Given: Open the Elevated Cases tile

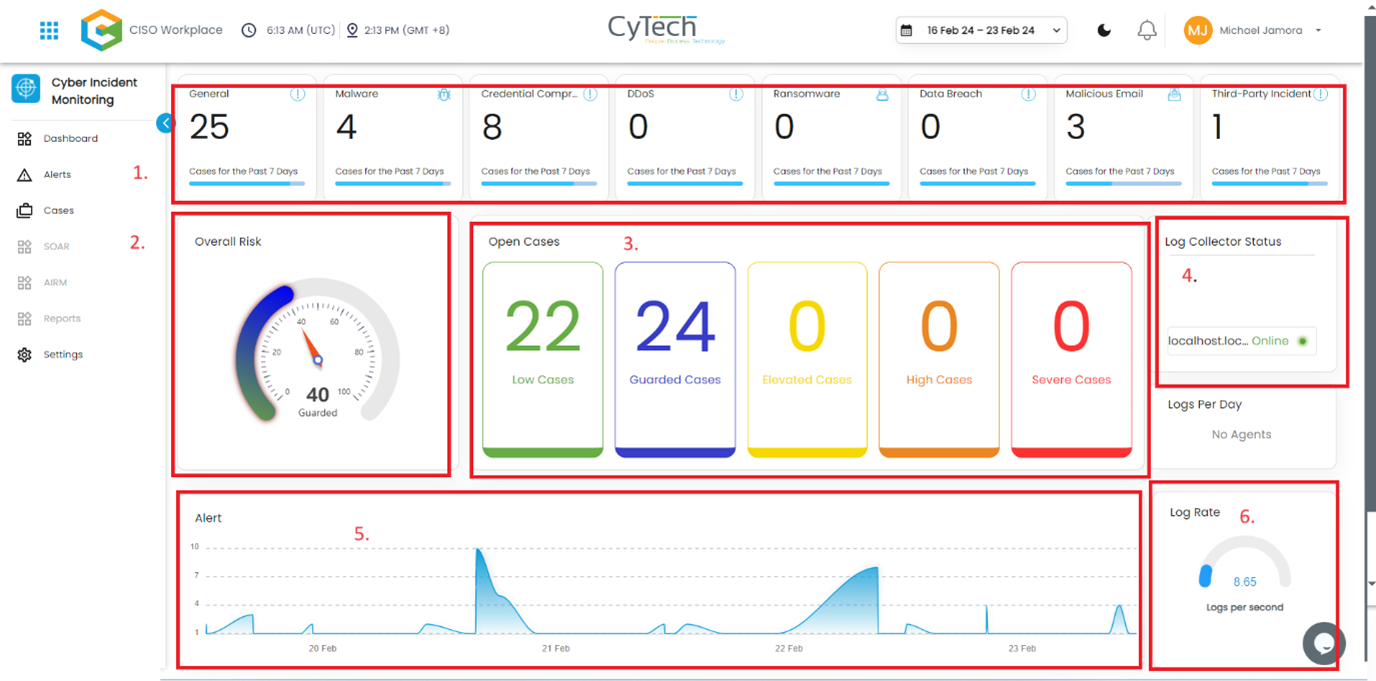Looking at the screenshot, I should [807, 360].
